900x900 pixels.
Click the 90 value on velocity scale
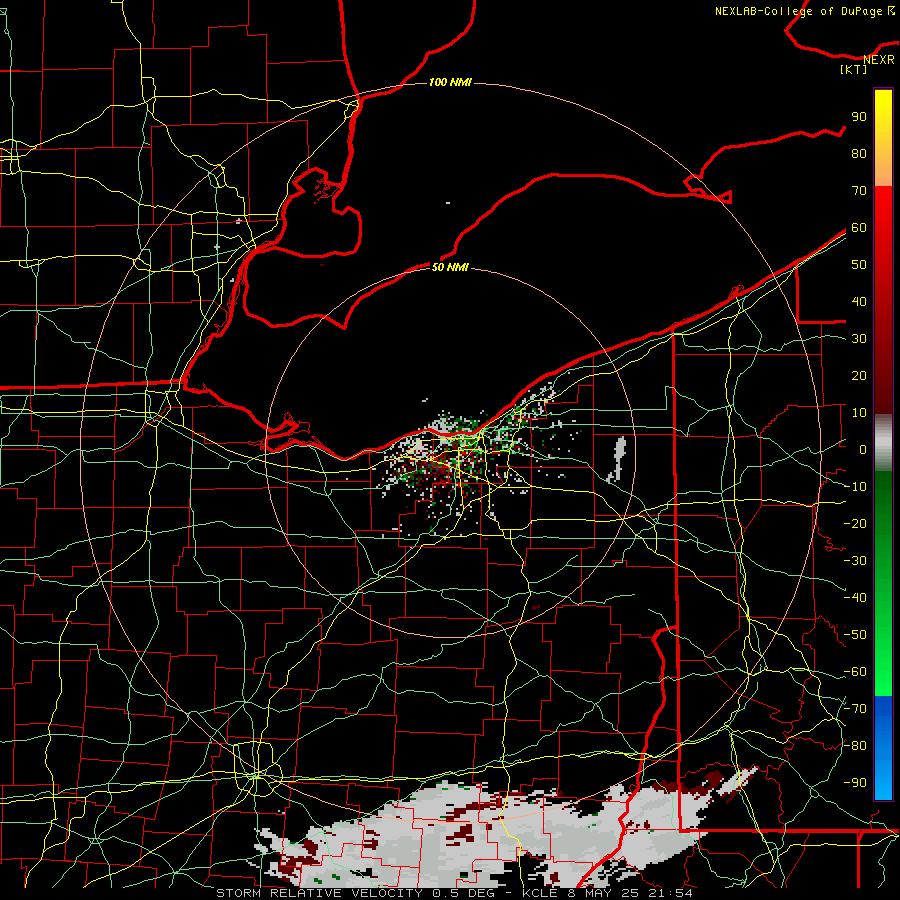point(859,117)
